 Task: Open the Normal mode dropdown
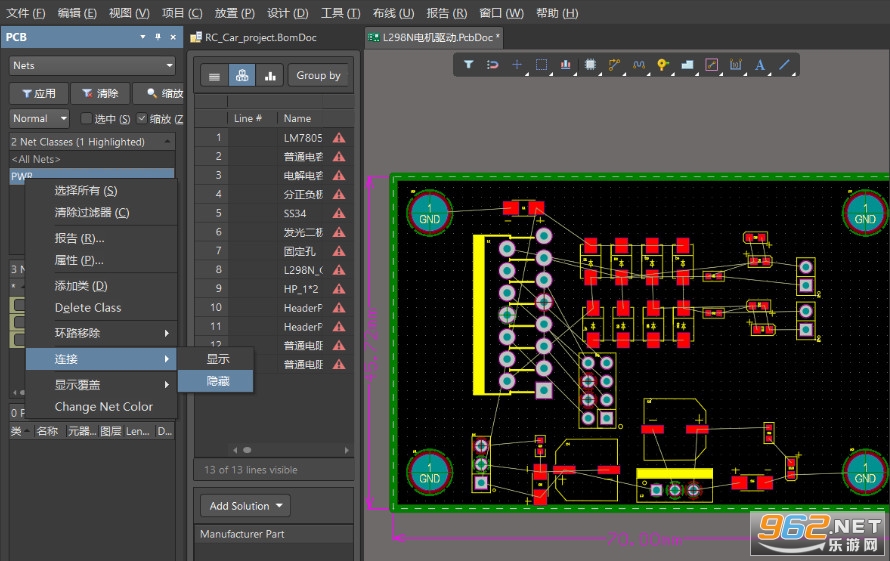(39, 118)
